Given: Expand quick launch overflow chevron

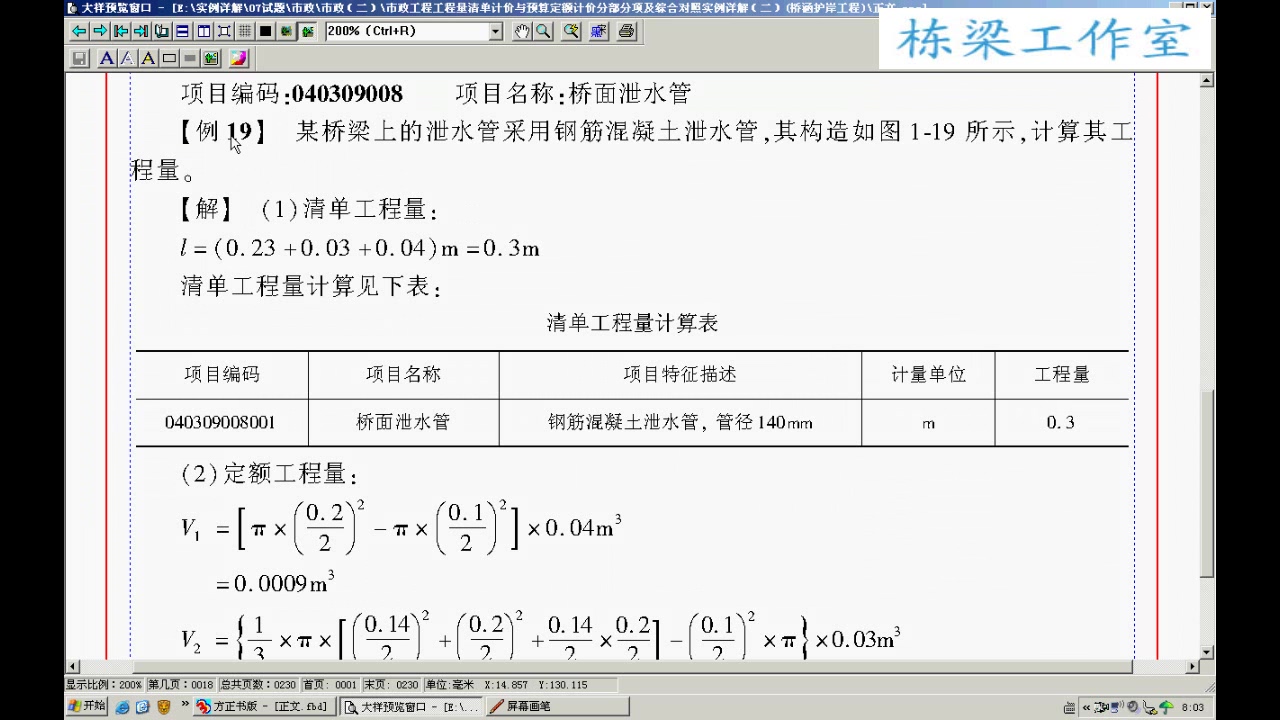Looking at the screenshot, I should click(185, 704).
